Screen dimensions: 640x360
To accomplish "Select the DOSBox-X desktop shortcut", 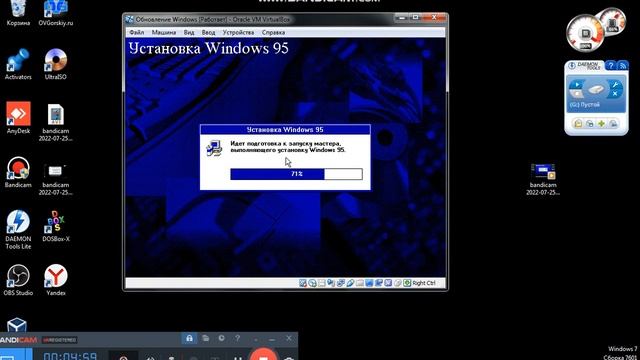I will click(x=56, y=226).
